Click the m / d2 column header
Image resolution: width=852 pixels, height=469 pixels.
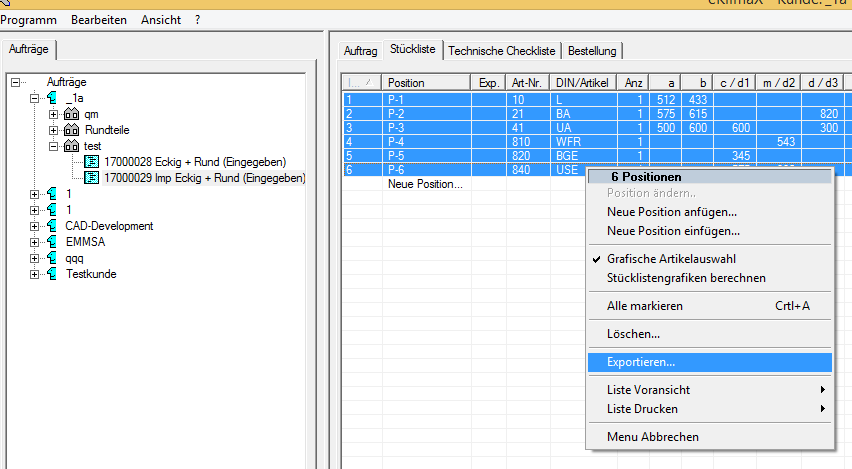(x=778, y=83)
